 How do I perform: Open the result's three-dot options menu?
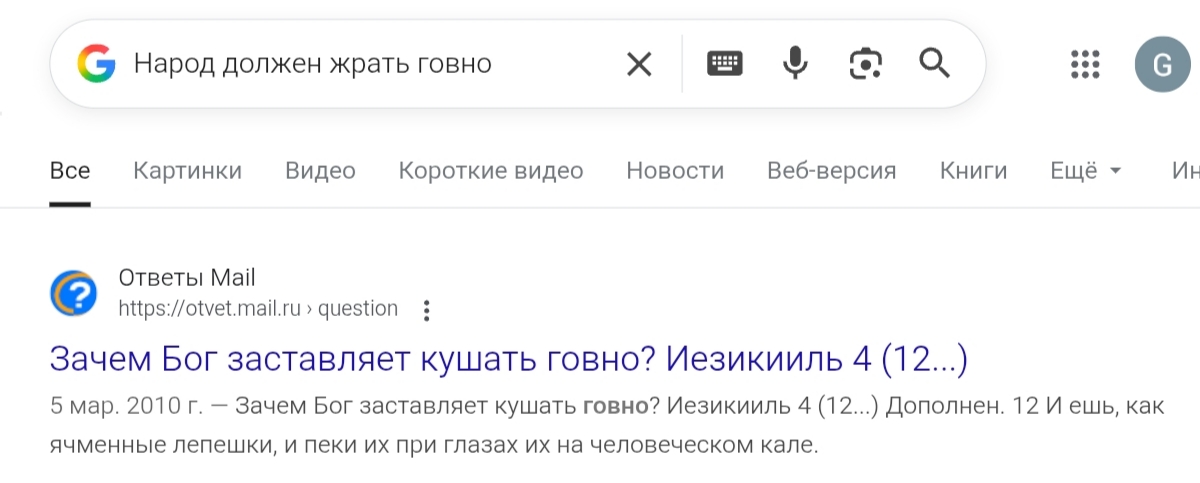(427, 310)
